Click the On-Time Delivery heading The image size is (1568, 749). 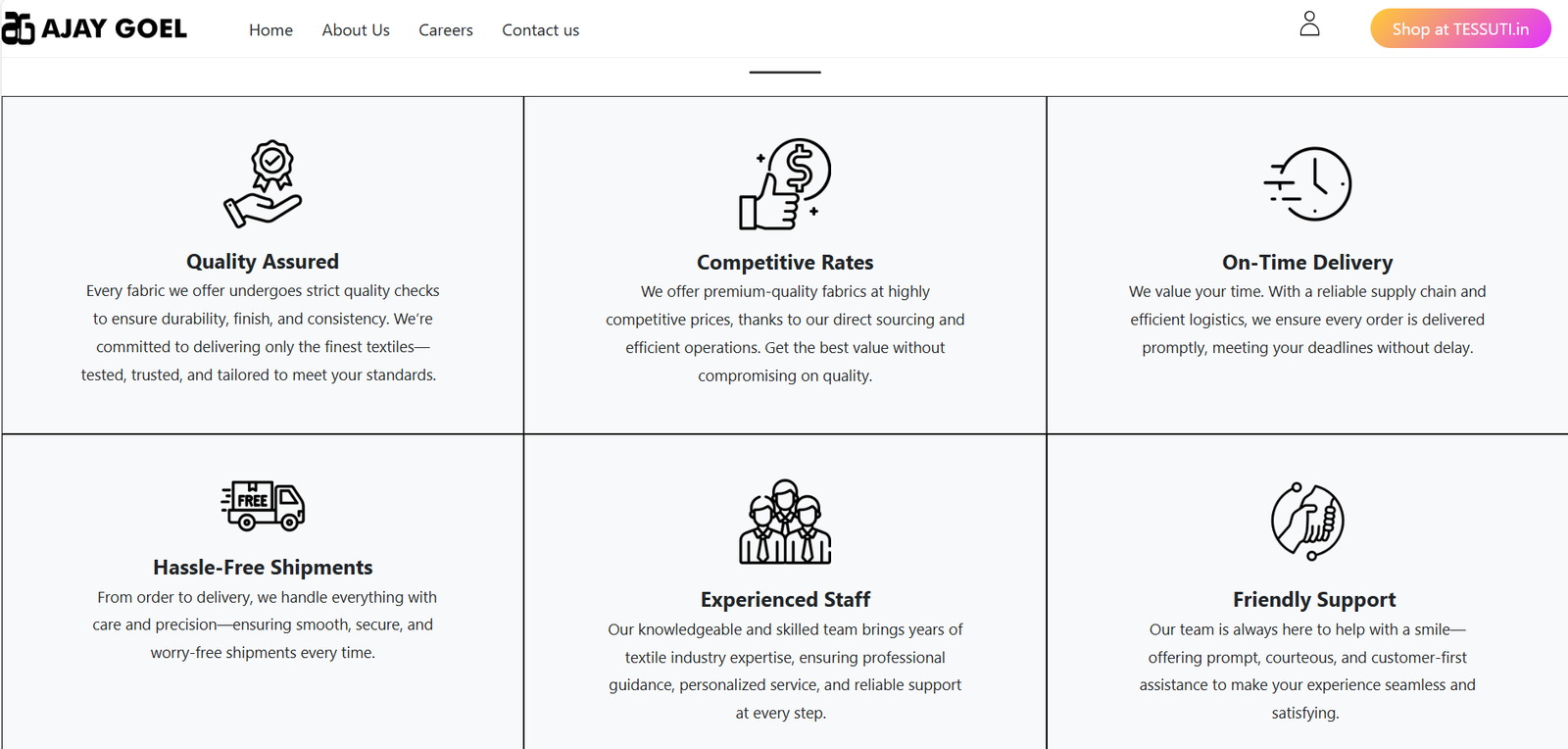tap(1307, 263)
